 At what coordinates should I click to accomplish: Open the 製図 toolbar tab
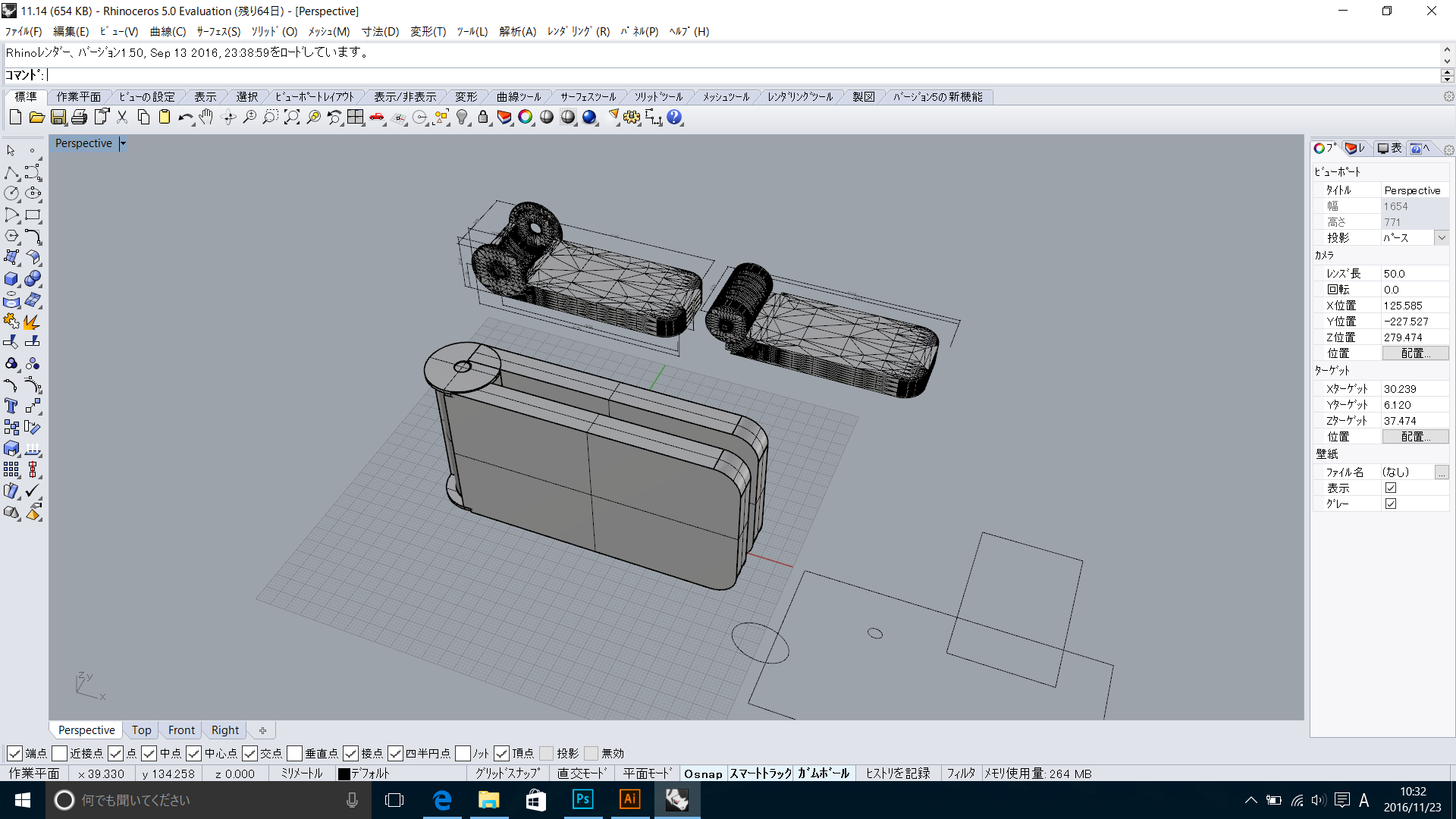point(863,96)
